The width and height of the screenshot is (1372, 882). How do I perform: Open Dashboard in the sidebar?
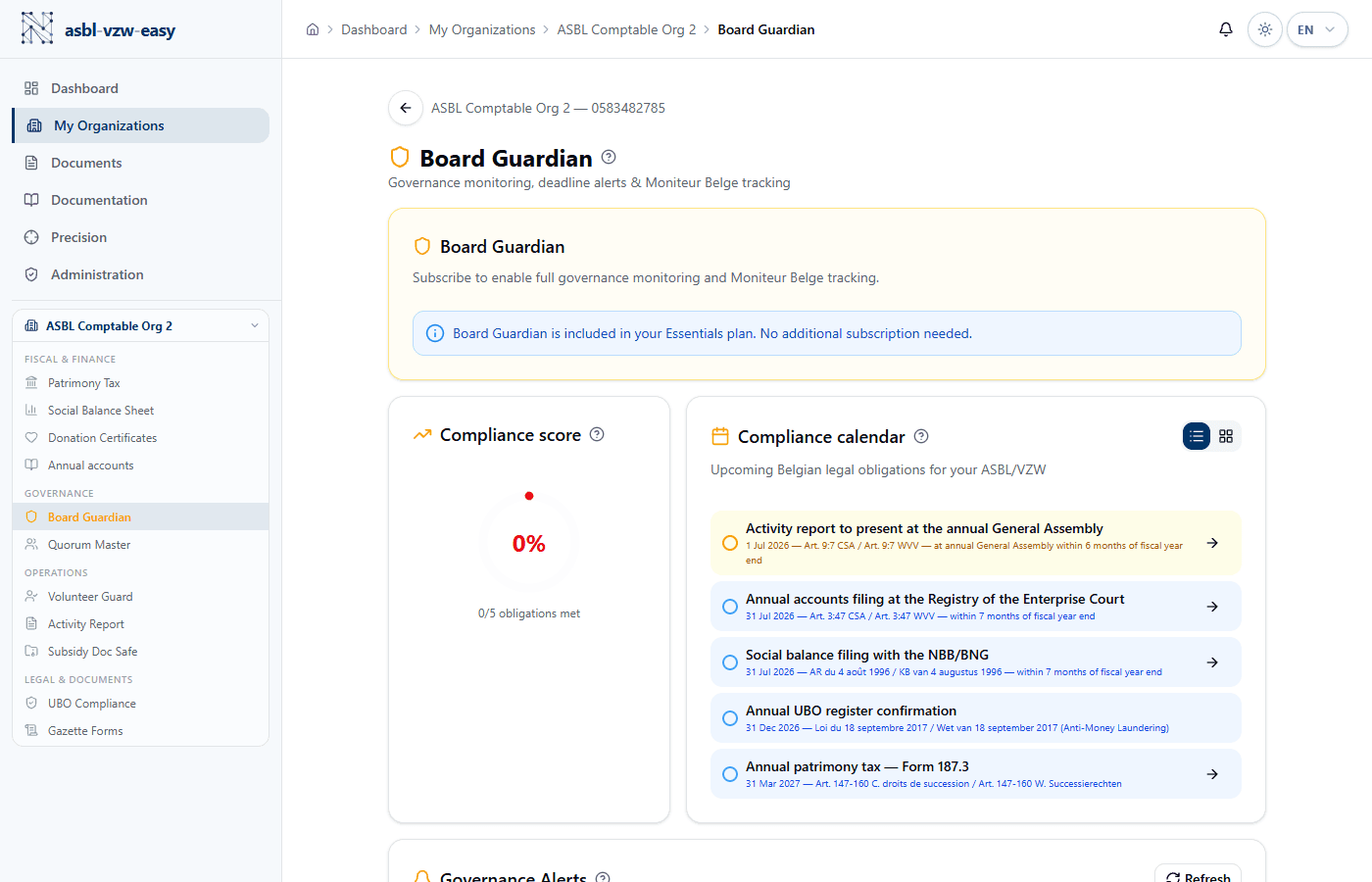point(140,88)
